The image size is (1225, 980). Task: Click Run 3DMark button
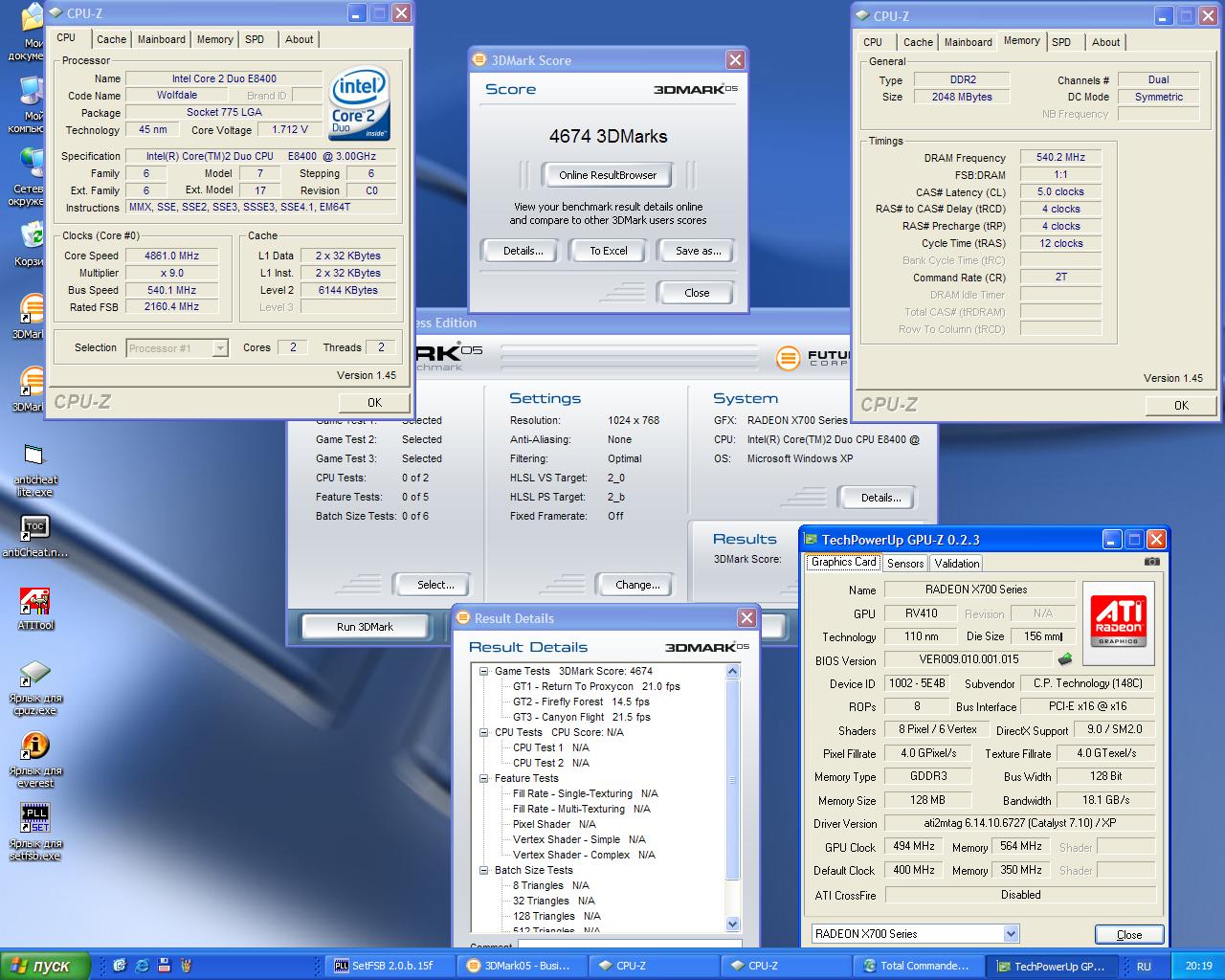click(x=365, y=627)
